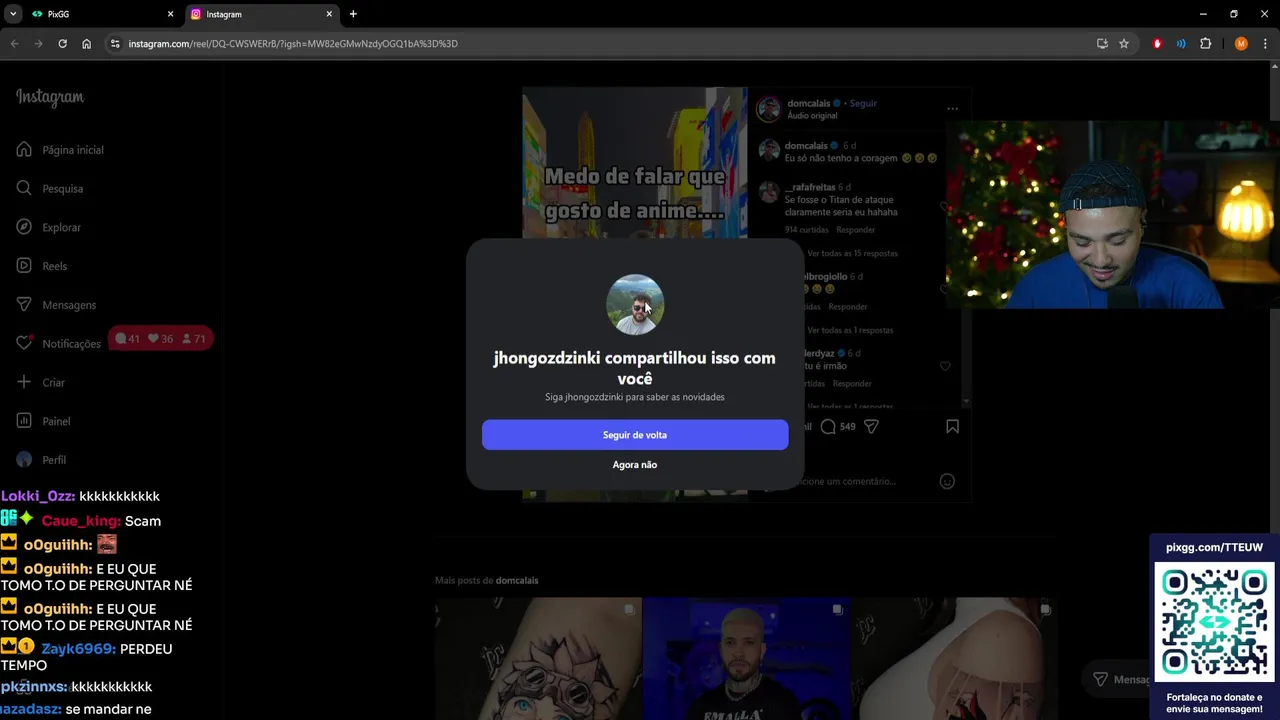
Task: Click the notifications count badge
Action: click(x=160, y=339)
